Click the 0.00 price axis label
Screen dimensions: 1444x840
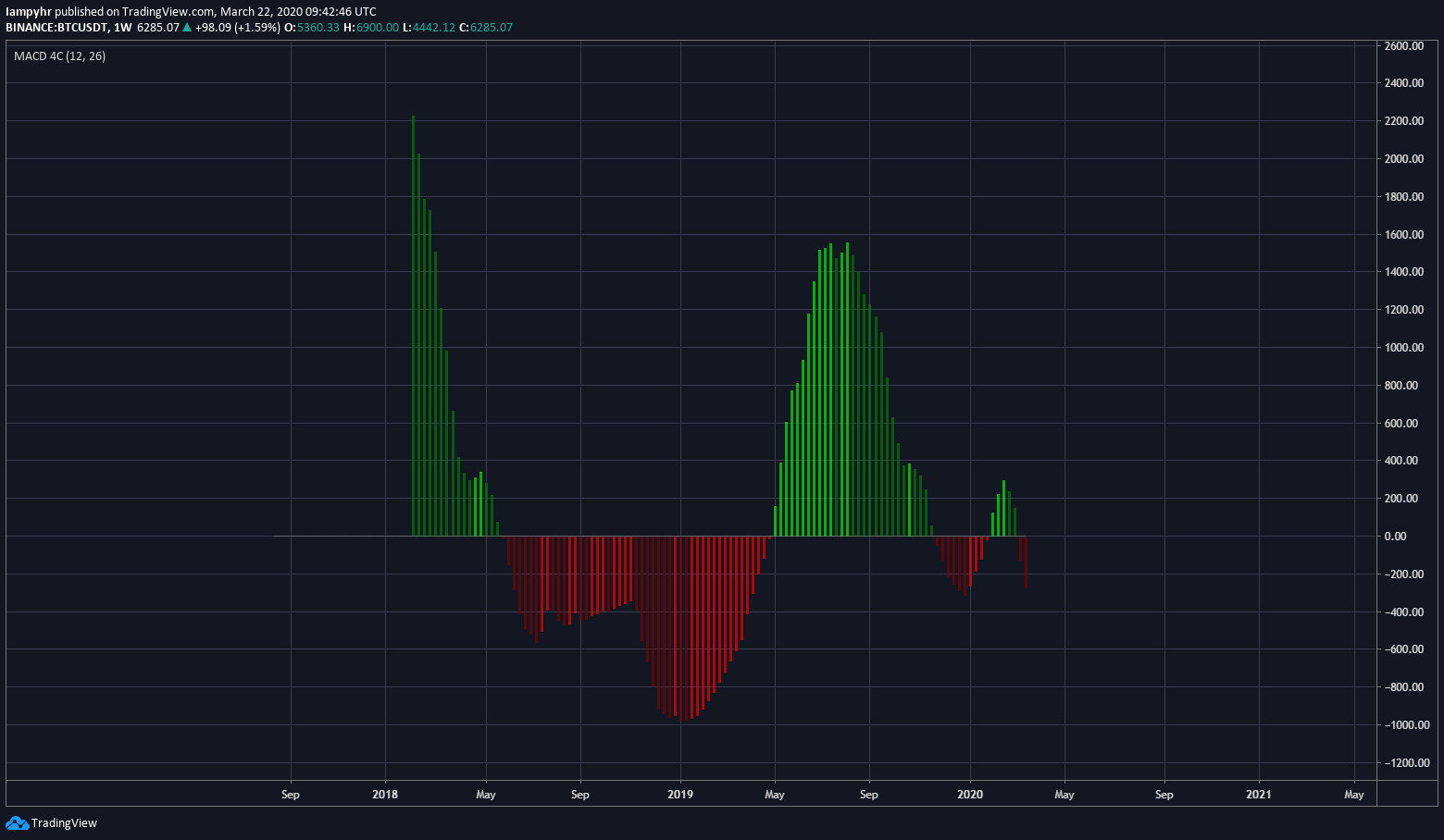tap(1395, 537)
